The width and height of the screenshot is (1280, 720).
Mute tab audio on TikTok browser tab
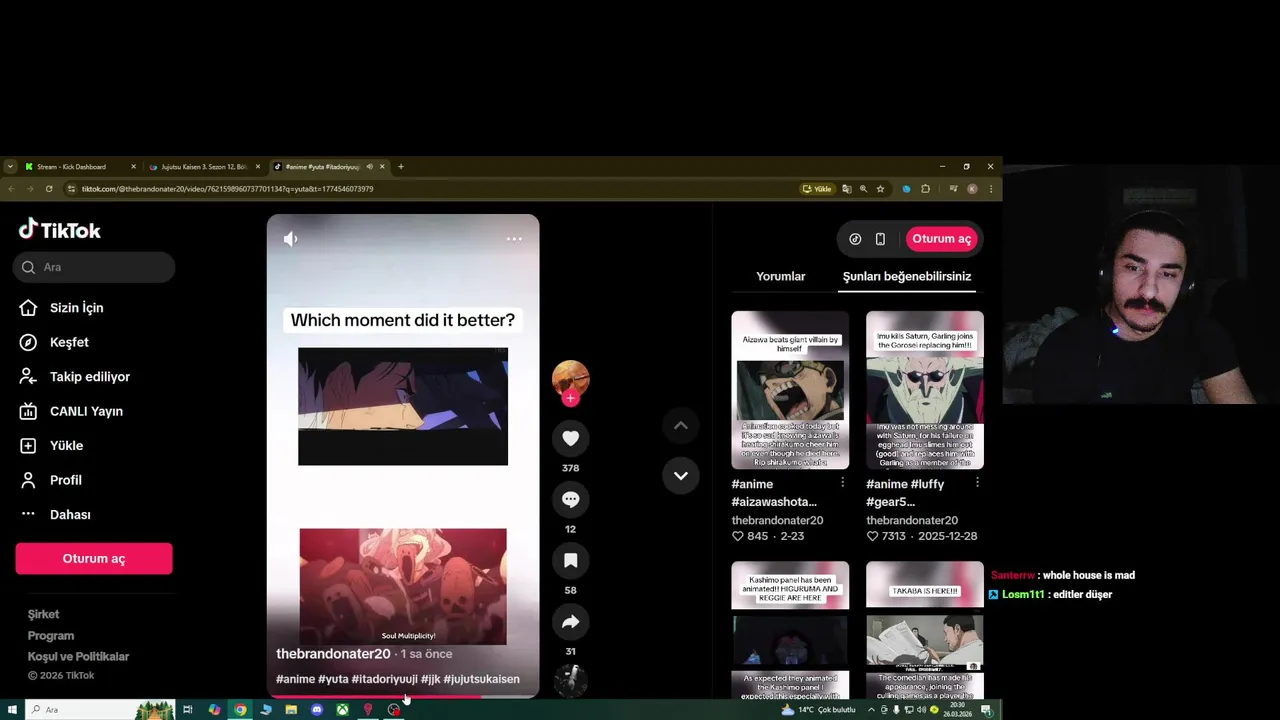pos(370,167)
